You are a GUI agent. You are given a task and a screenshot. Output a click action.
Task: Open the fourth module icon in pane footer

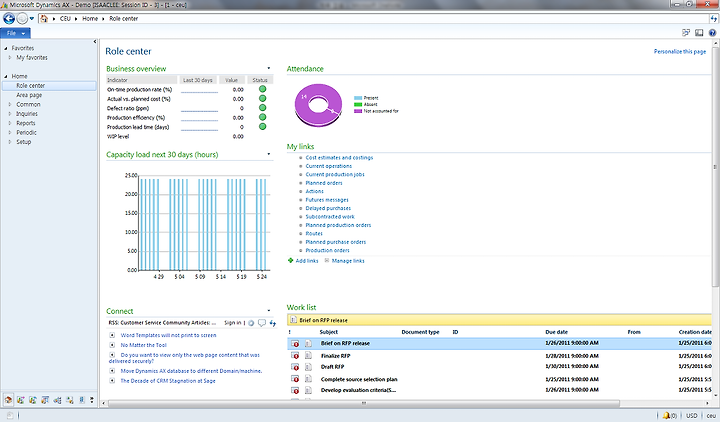pos(45,400)
